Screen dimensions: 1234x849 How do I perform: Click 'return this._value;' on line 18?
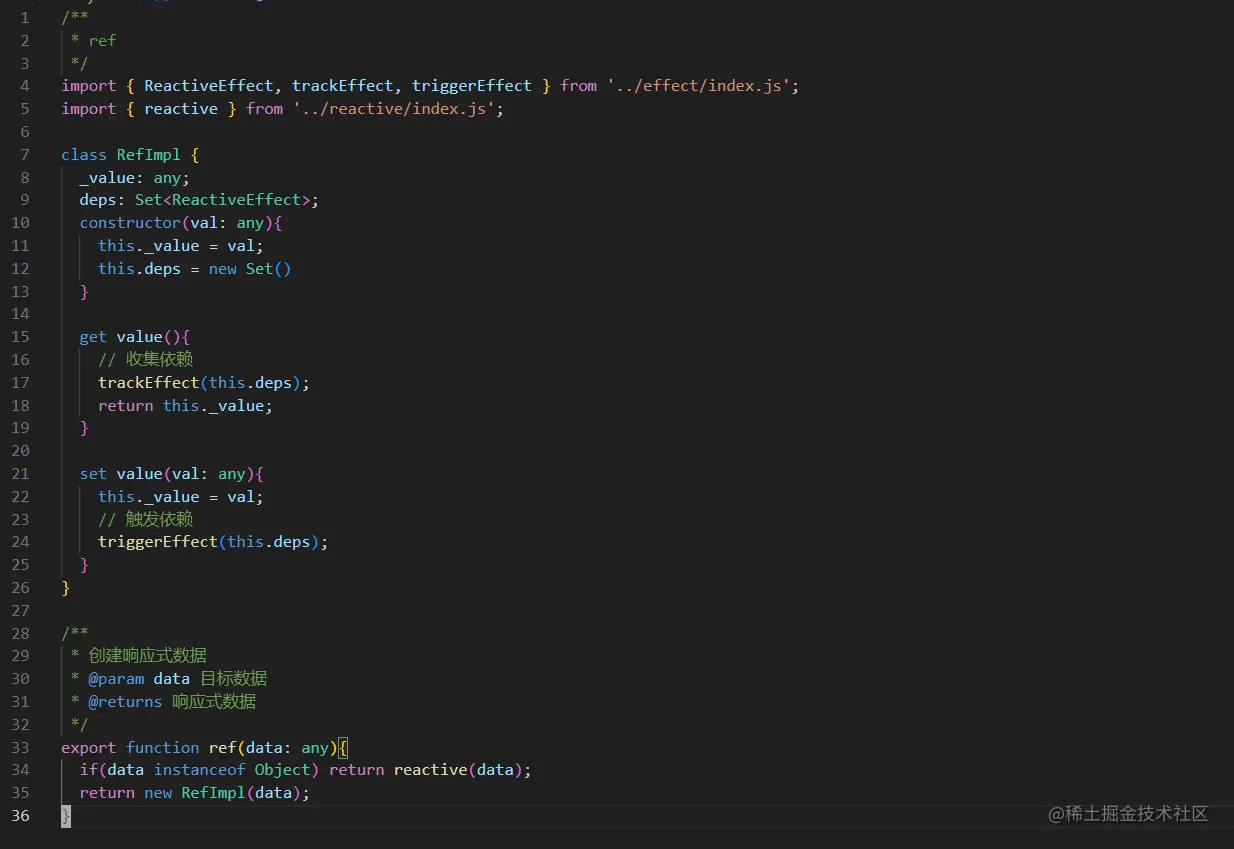(185, 406)
